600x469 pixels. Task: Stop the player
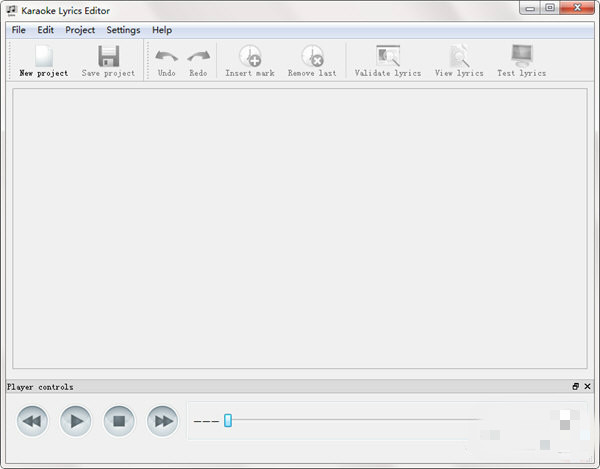119,421
